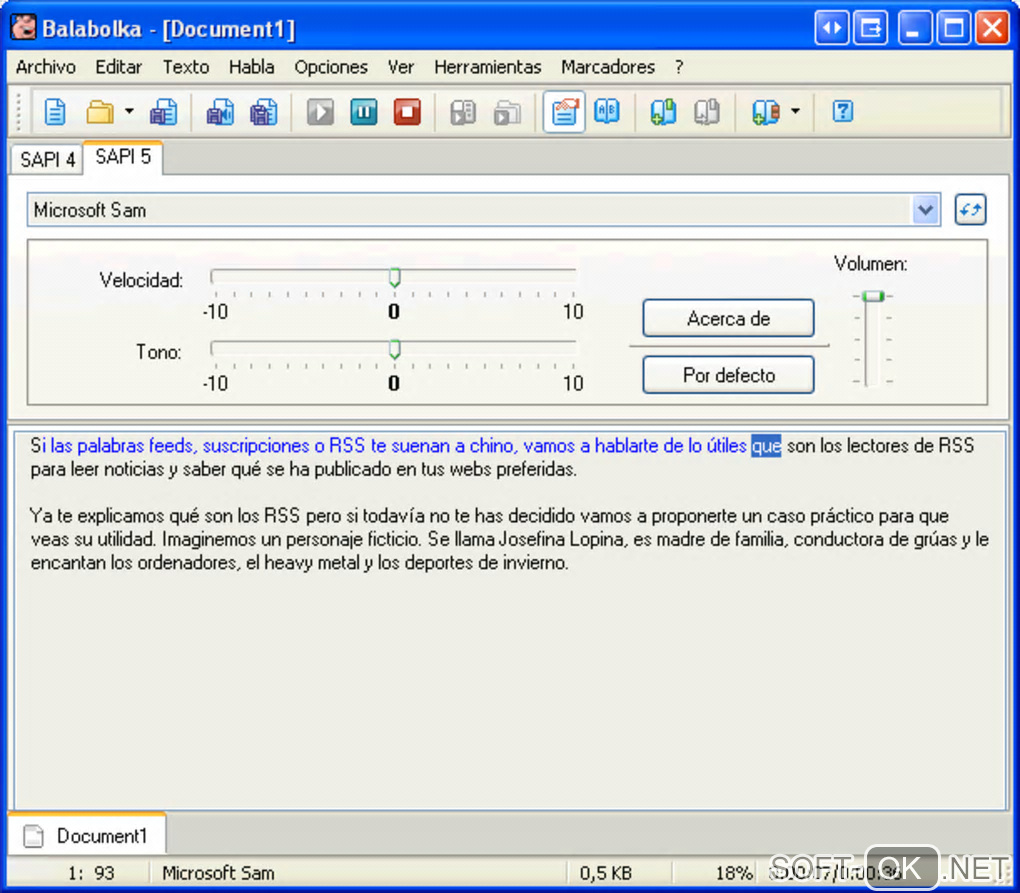The width and height of the screenshot is (1020, 893).
Task: Click the save document icon
Action: tap(163, 113)
